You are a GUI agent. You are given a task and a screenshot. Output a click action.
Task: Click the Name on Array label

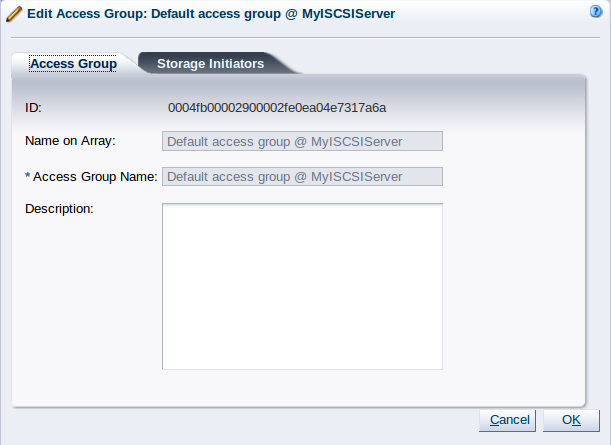click(70, 141)
